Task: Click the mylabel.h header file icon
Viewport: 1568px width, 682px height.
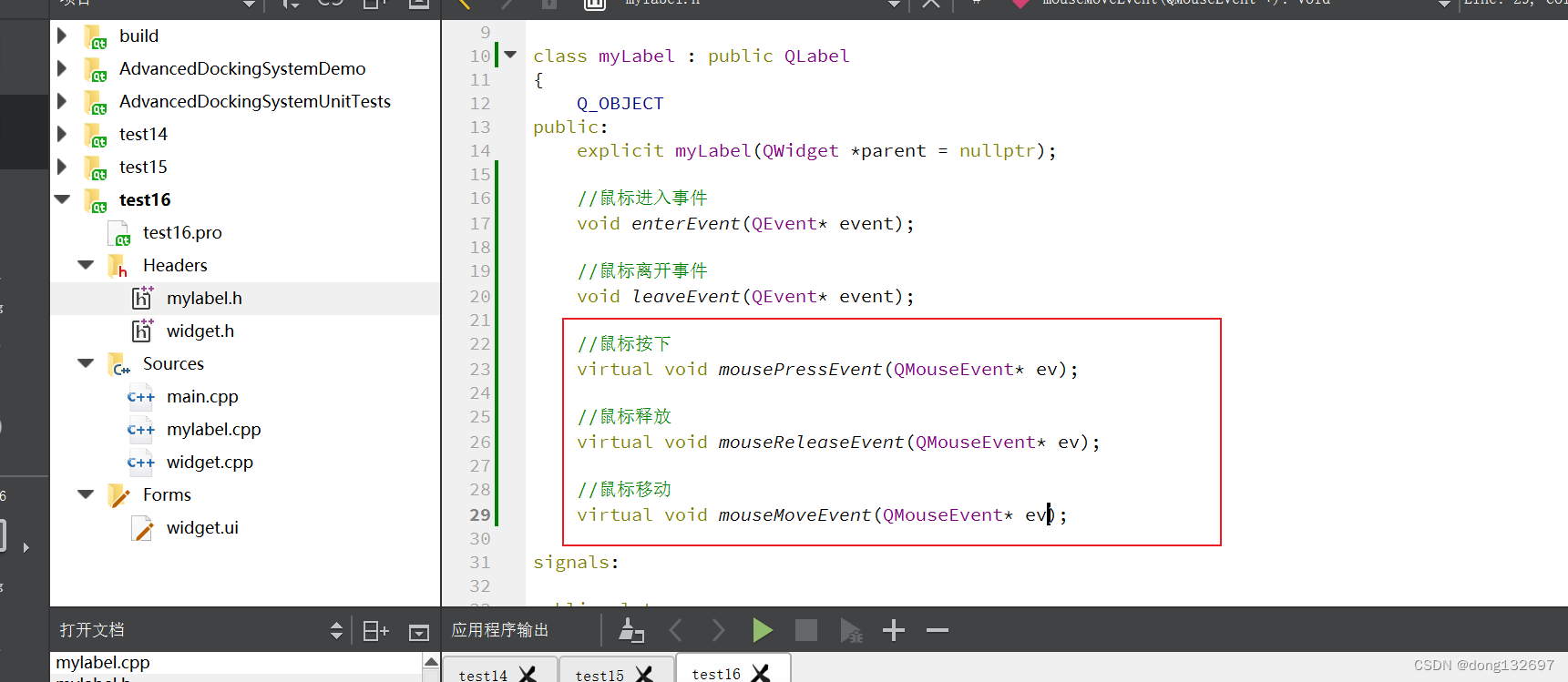Action: tap(143, 298)
